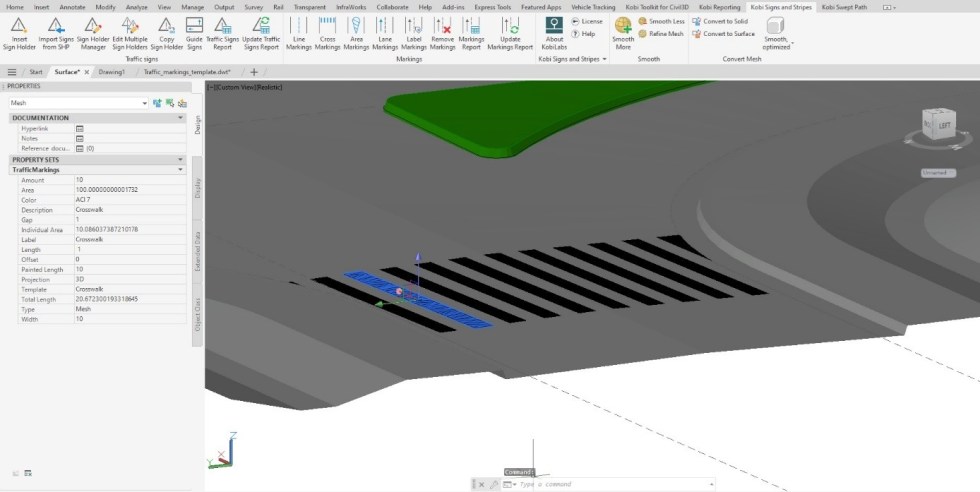Click the Insert Sign Holder tool

(x=19, y=34)
